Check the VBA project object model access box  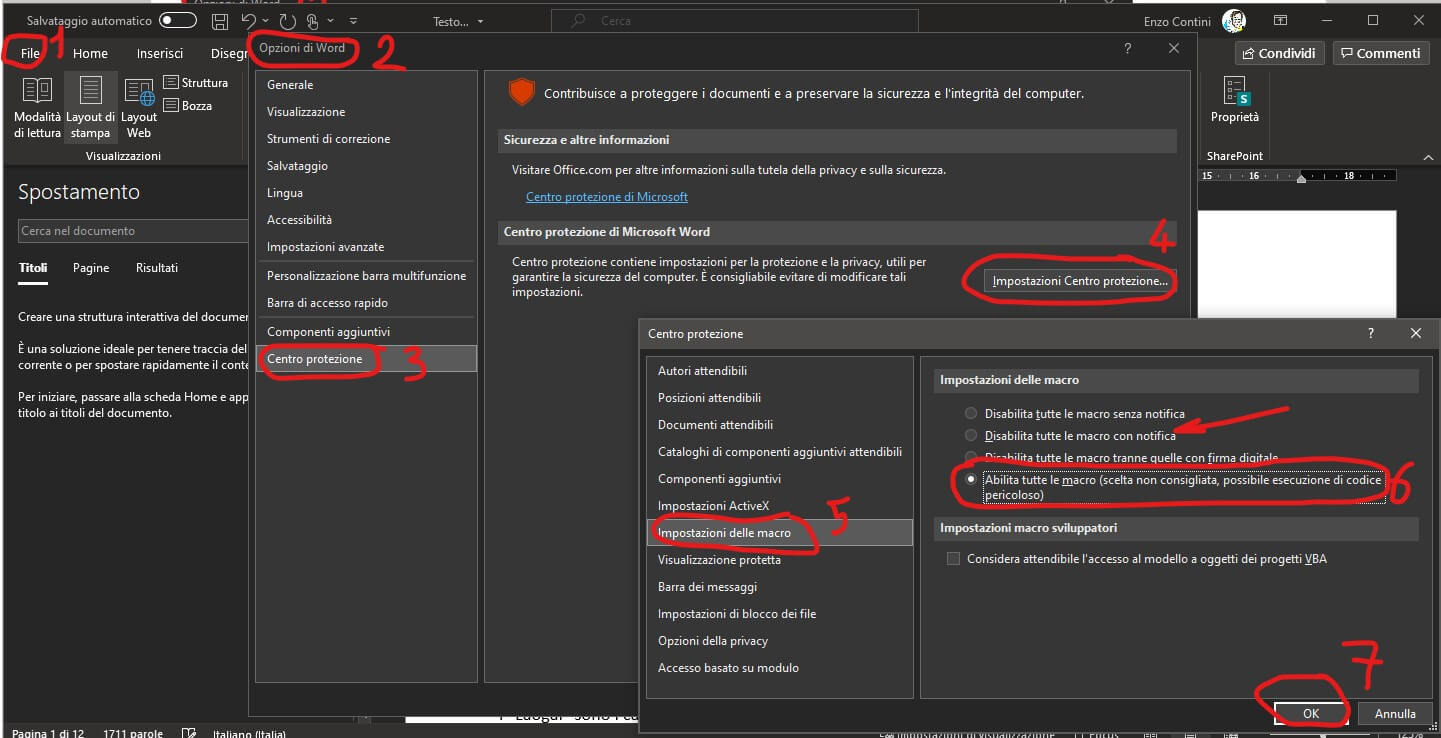click(x=953, y=559)
